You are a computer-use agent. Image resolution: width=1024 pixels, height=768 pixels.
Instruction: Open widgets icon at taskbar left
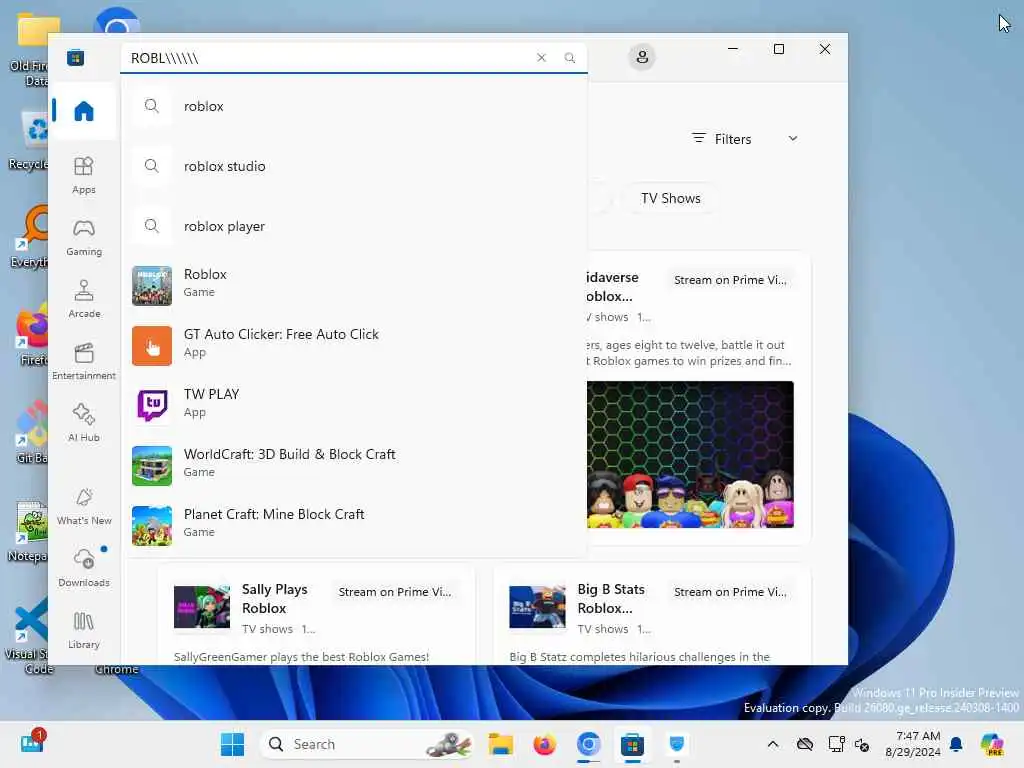(x=31, y=743)
